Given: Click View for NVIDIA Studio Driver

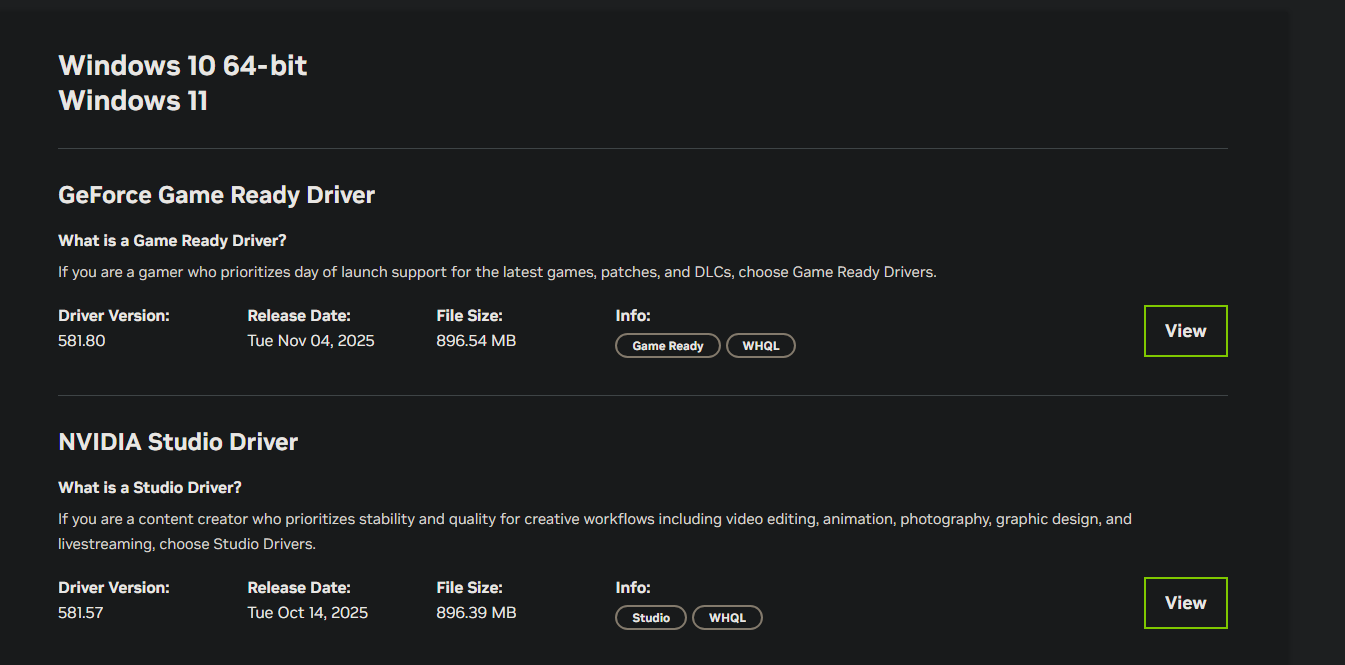Looking at the screenshot, I should (x=1185, y=603).
